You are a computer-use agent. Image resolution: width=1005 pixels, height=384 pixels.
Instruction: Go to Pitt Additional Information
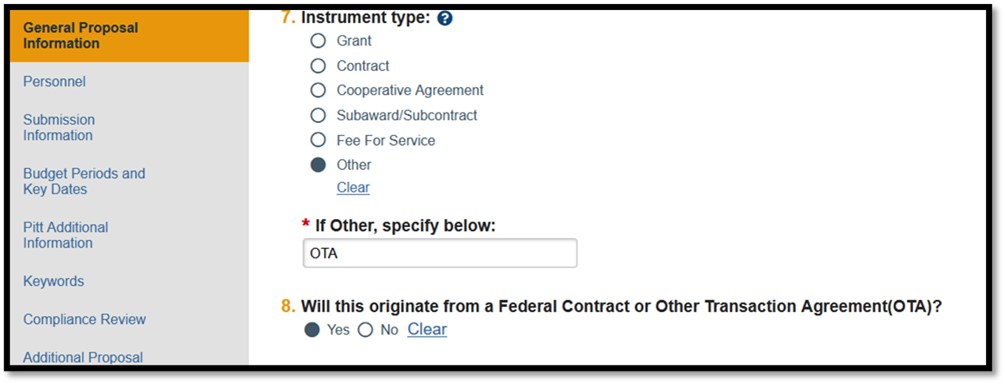[65, 235]
